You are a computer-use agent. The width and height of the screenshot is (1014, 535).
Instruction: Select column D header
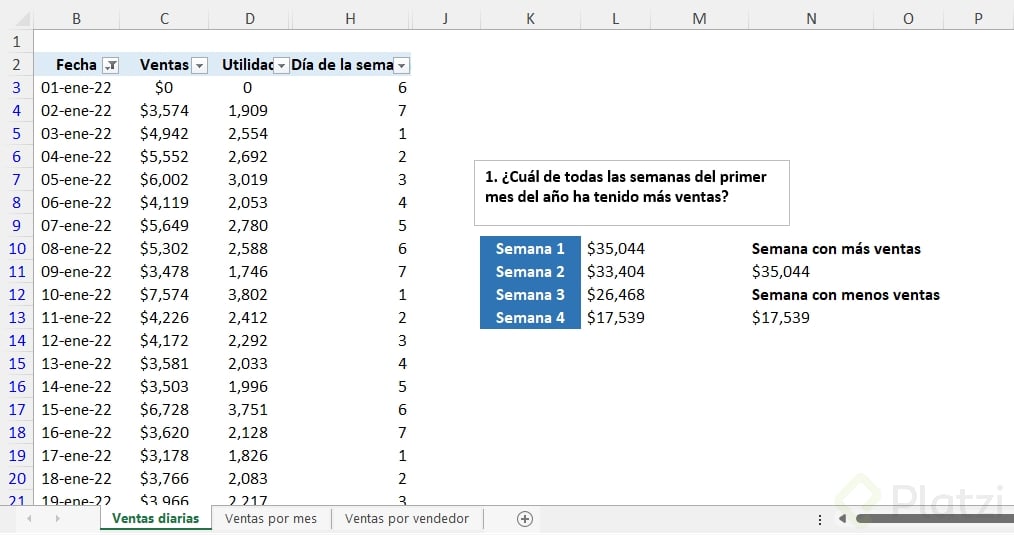(x=250, y=19)
